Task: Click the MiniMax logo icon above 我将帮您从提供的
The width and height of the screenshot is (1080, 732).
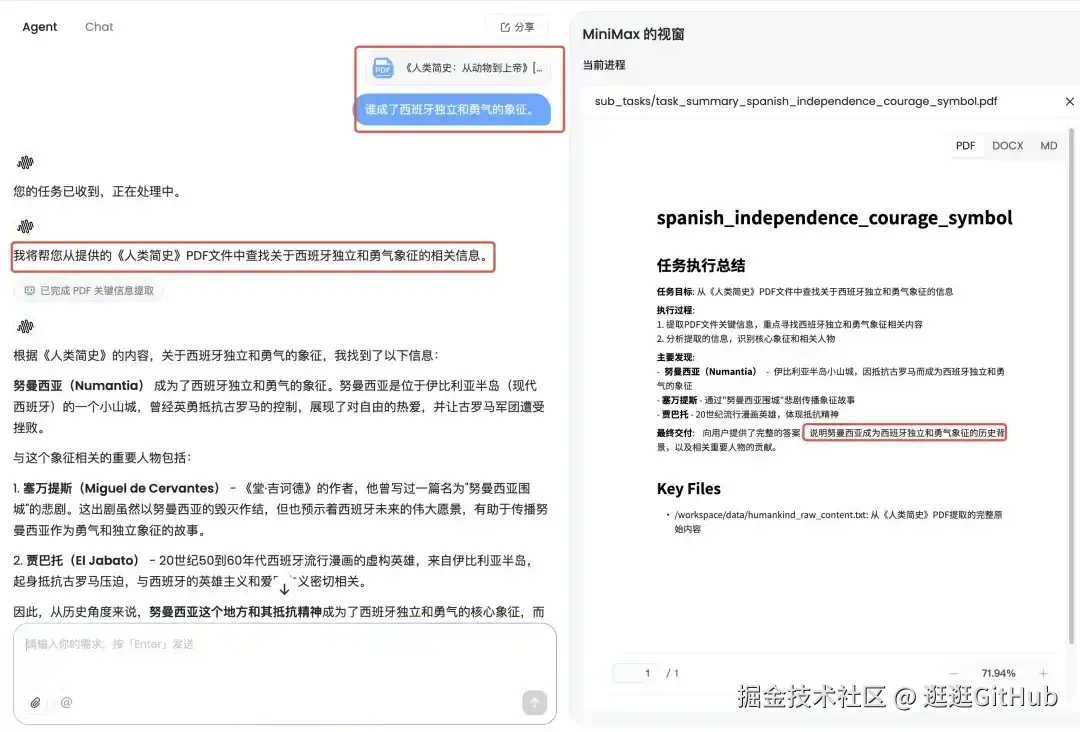Action: pos(25,227)
